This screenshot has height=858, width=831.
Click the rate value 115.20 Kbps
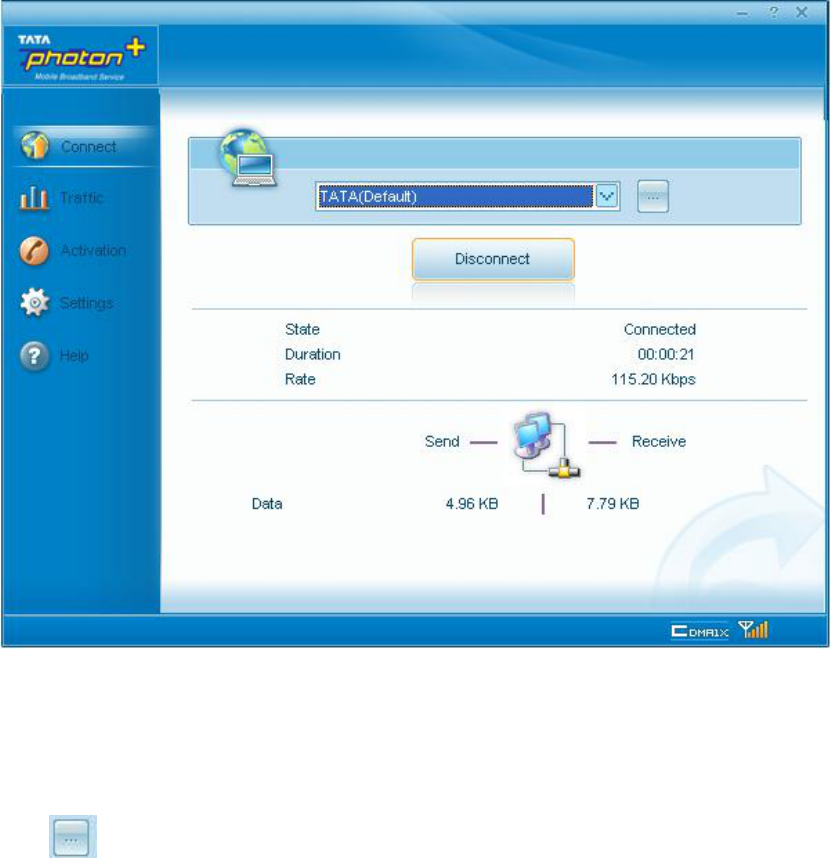(x=653, y=379)
